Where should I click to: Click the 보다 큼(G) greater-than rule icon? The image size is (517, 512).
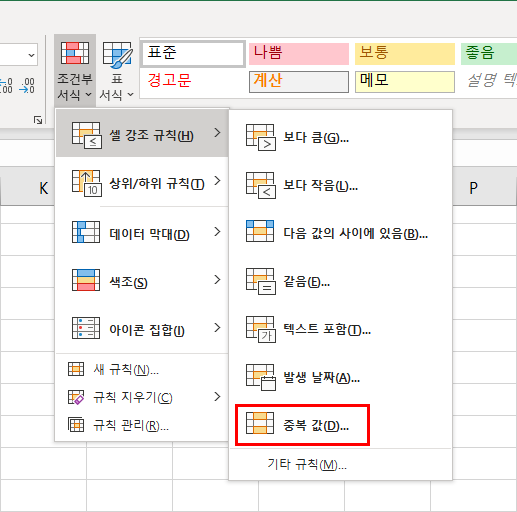coord(261,137)
